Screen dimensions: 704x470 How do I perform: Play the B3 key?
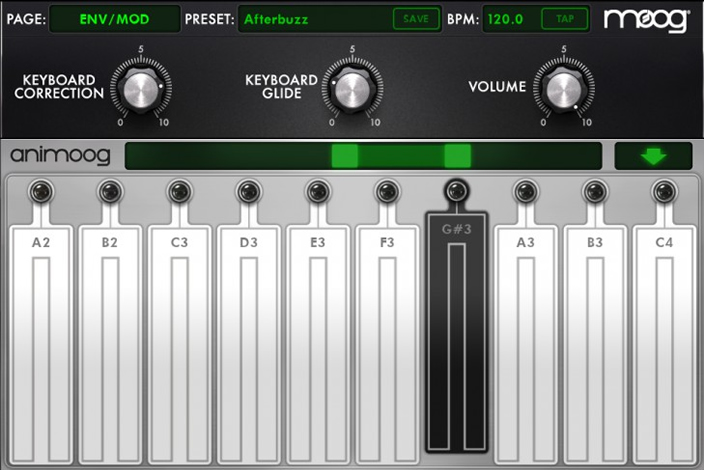[595, 345]
